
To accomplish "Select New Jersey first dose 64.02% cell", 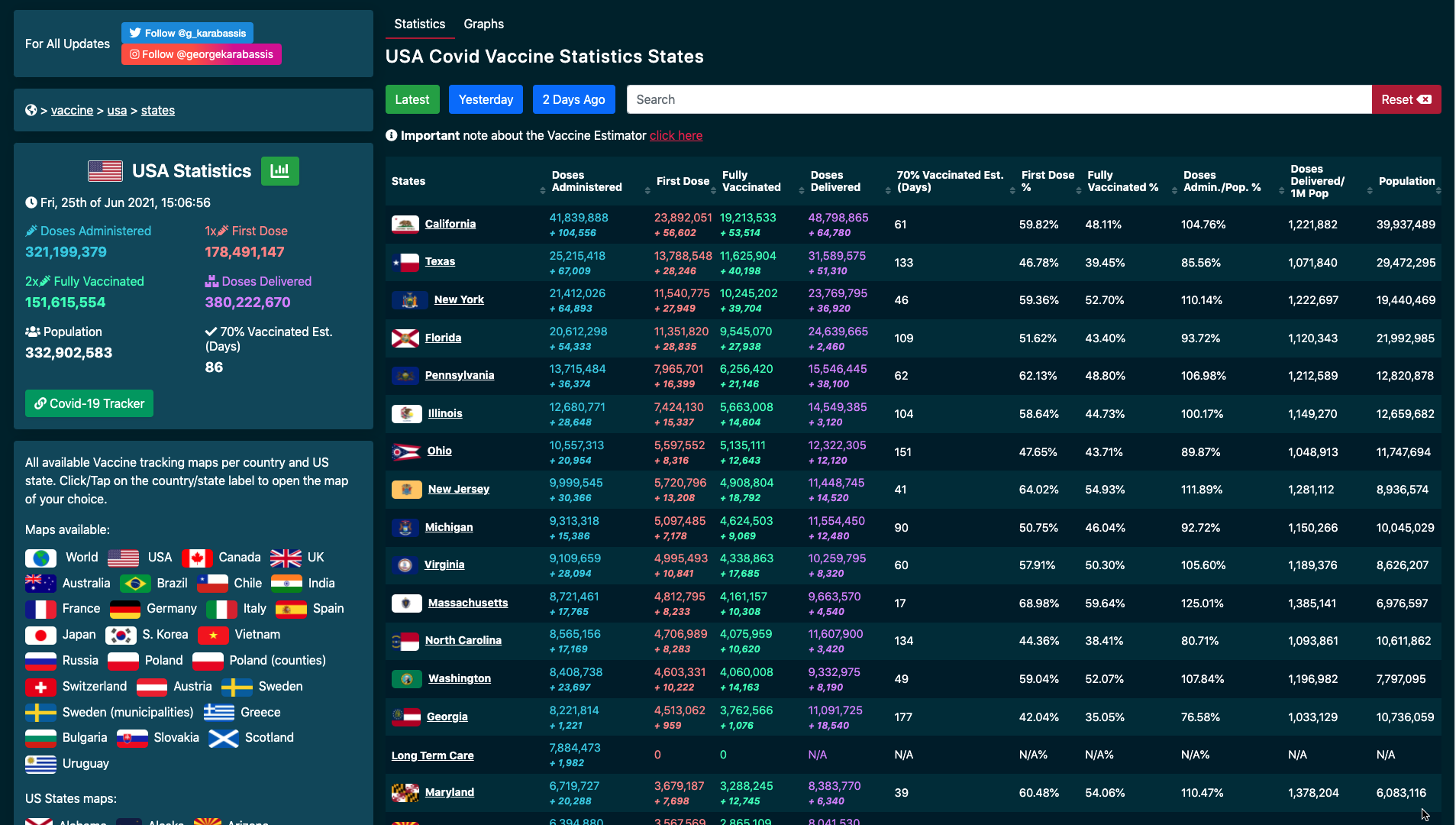I will (x=1038, y=490).
